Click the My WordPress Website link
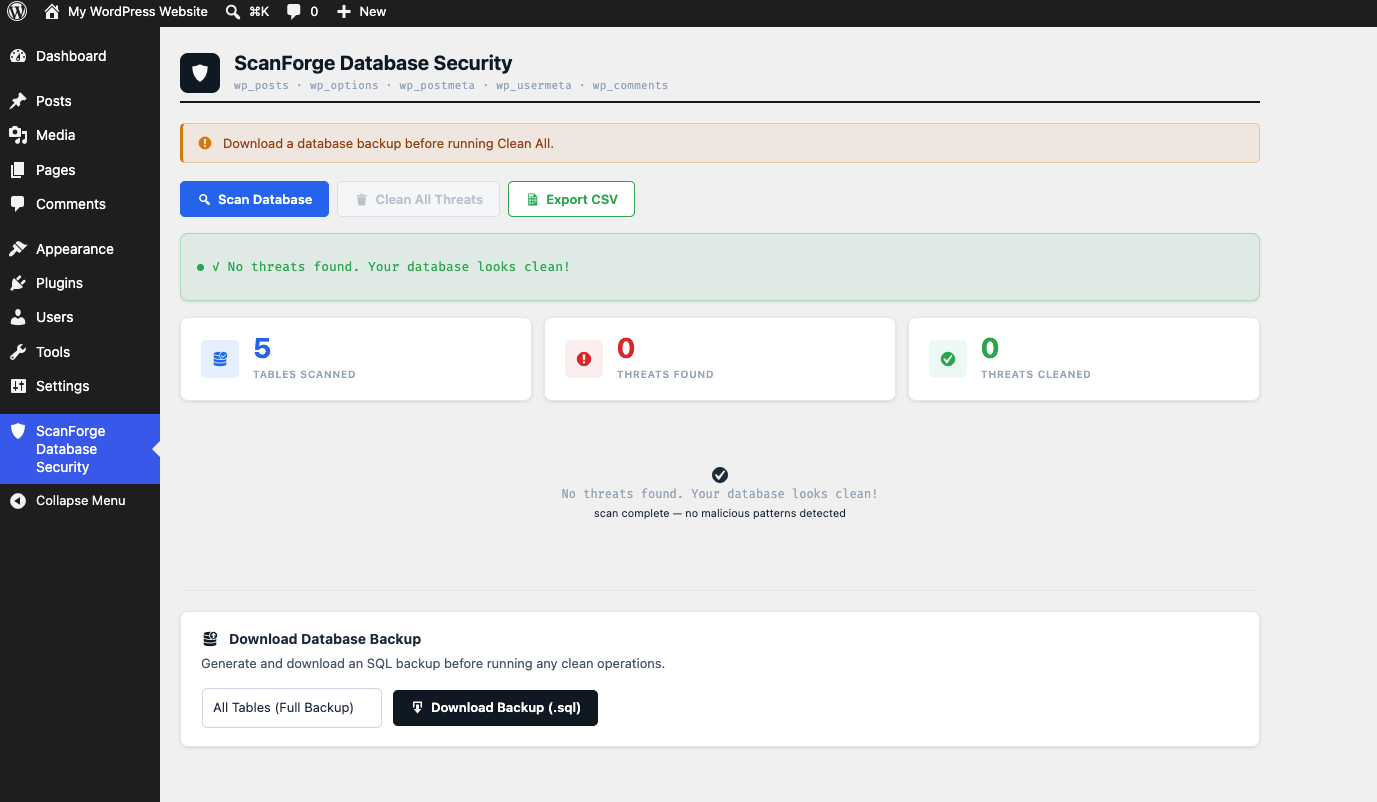1377x802 pixels. tap(138, 12)
